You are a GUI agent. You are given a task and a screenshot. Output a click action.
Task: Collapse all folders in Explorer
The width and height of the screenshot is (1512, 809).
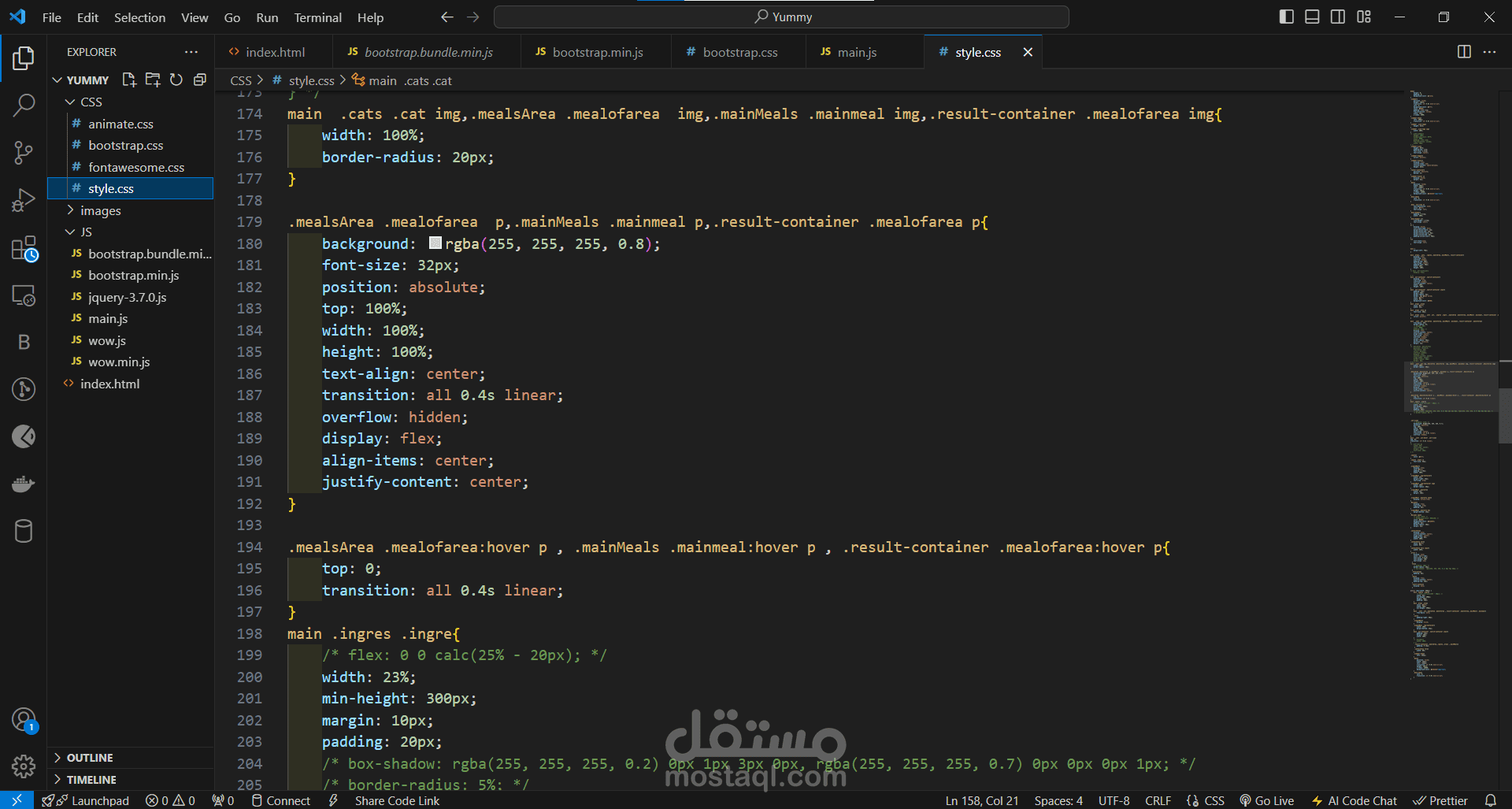[200, 80]
